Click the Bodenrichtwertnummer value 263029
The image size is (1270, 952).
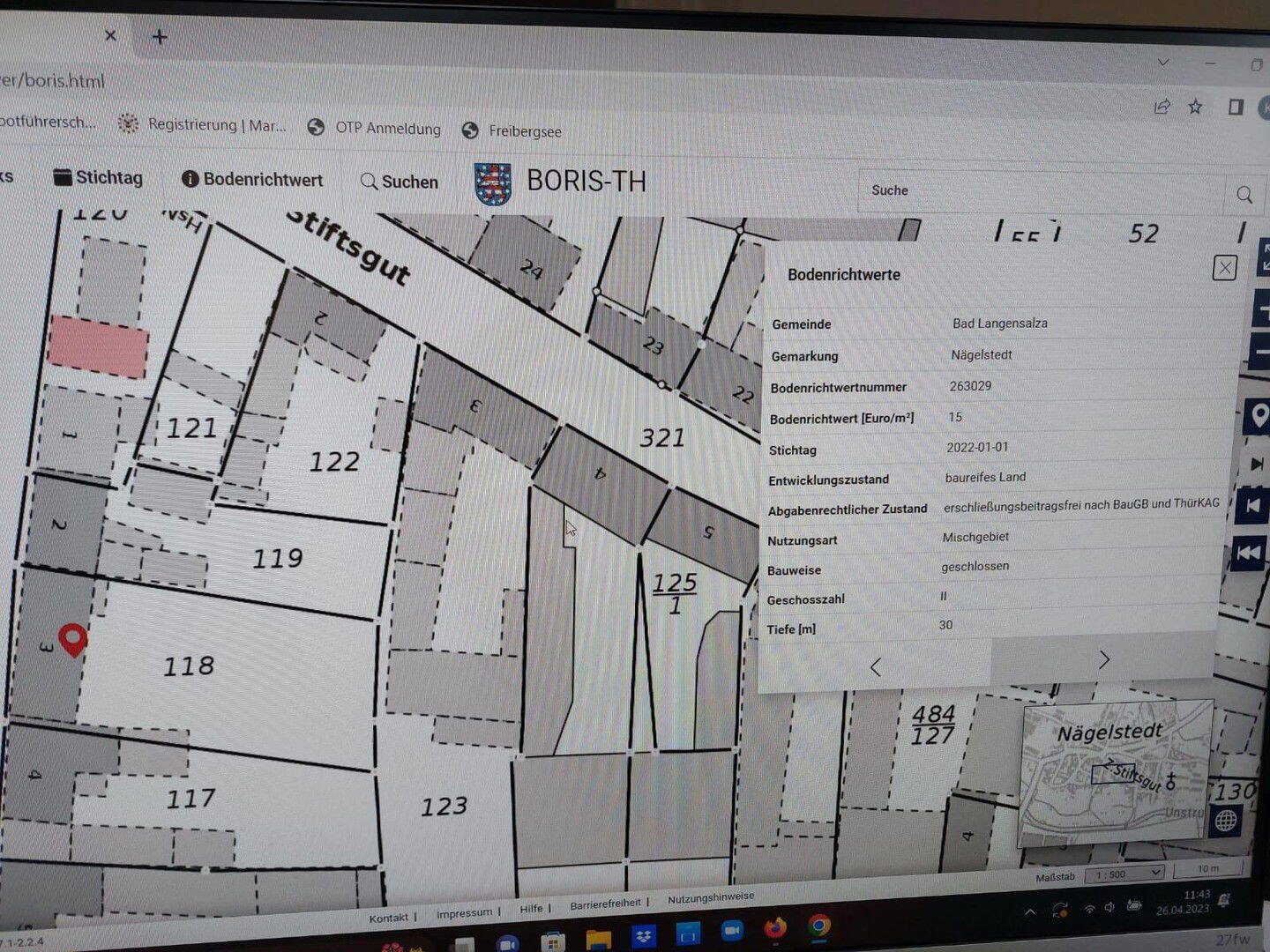pos(970,386)
